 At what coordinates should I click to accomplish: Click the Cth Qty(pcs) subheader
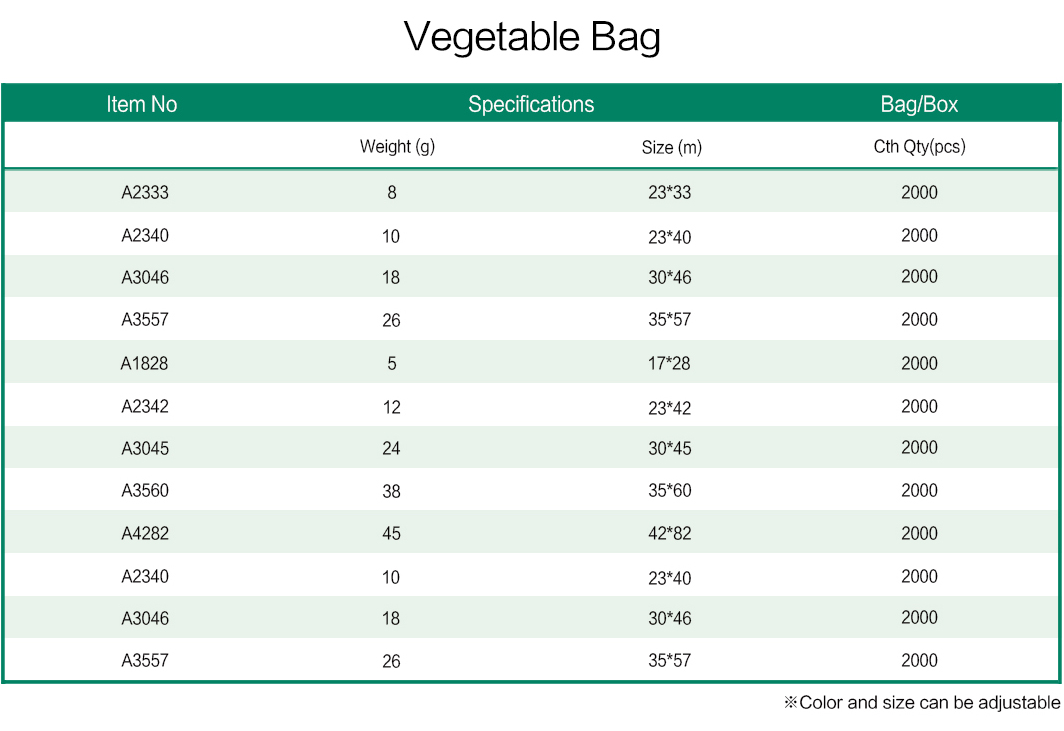[919, 147]
